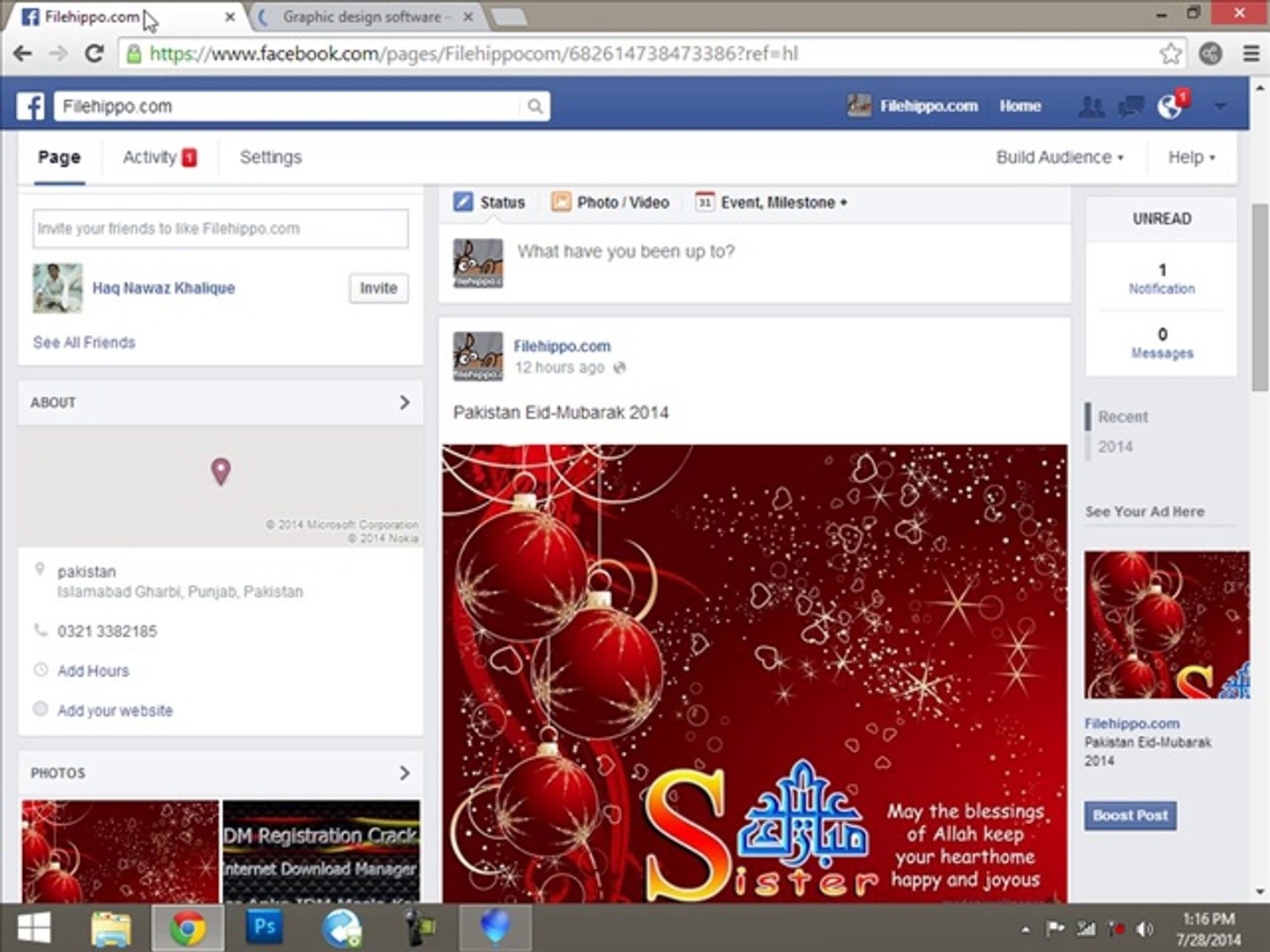This screenshot has width=1270, height=952.
Task: Open the red ornaments photo thumbnail in Photos
Action: coord(120,851)
